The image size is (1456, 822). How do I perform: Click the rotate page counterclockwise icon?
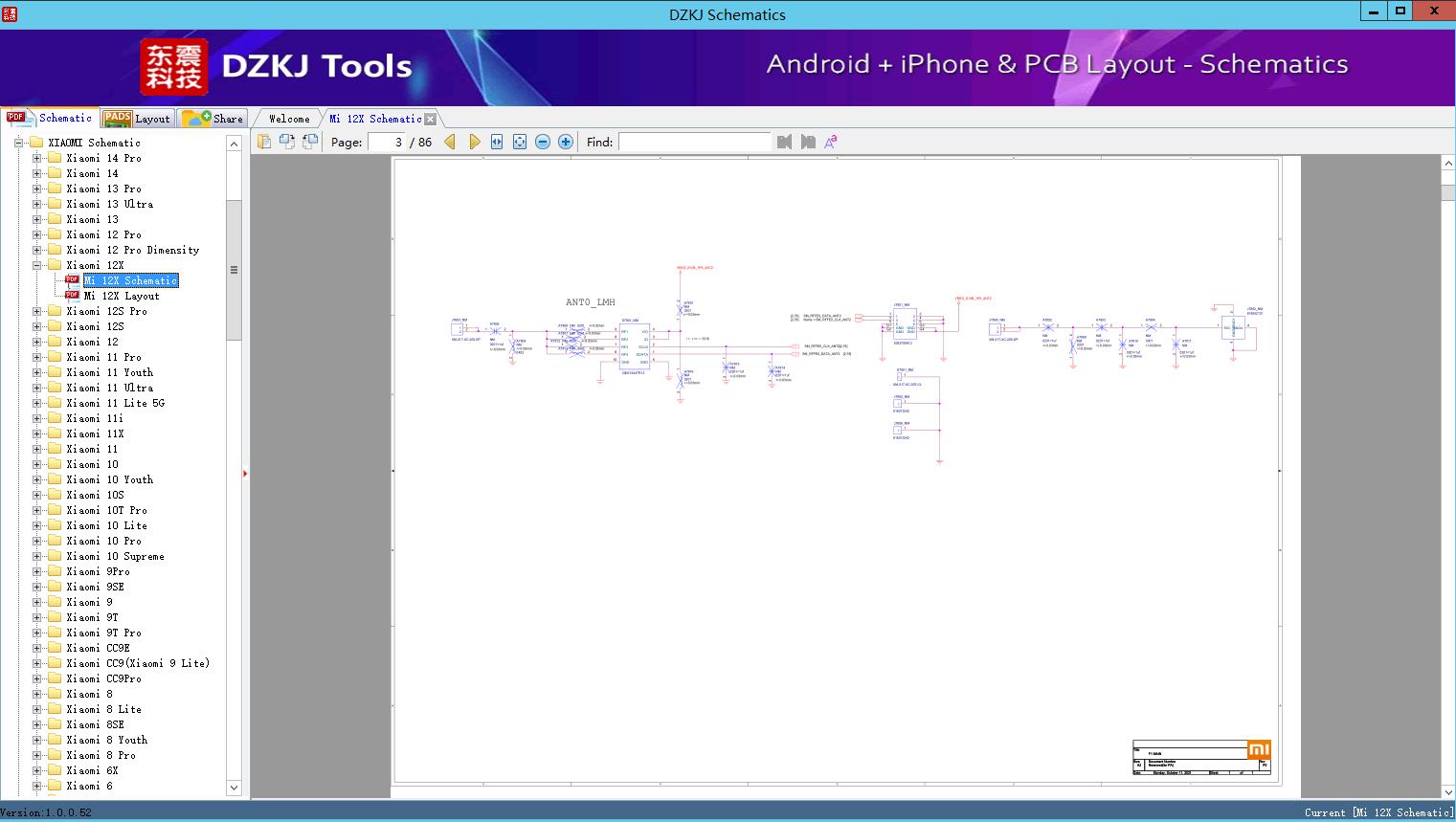click(287, 142)
